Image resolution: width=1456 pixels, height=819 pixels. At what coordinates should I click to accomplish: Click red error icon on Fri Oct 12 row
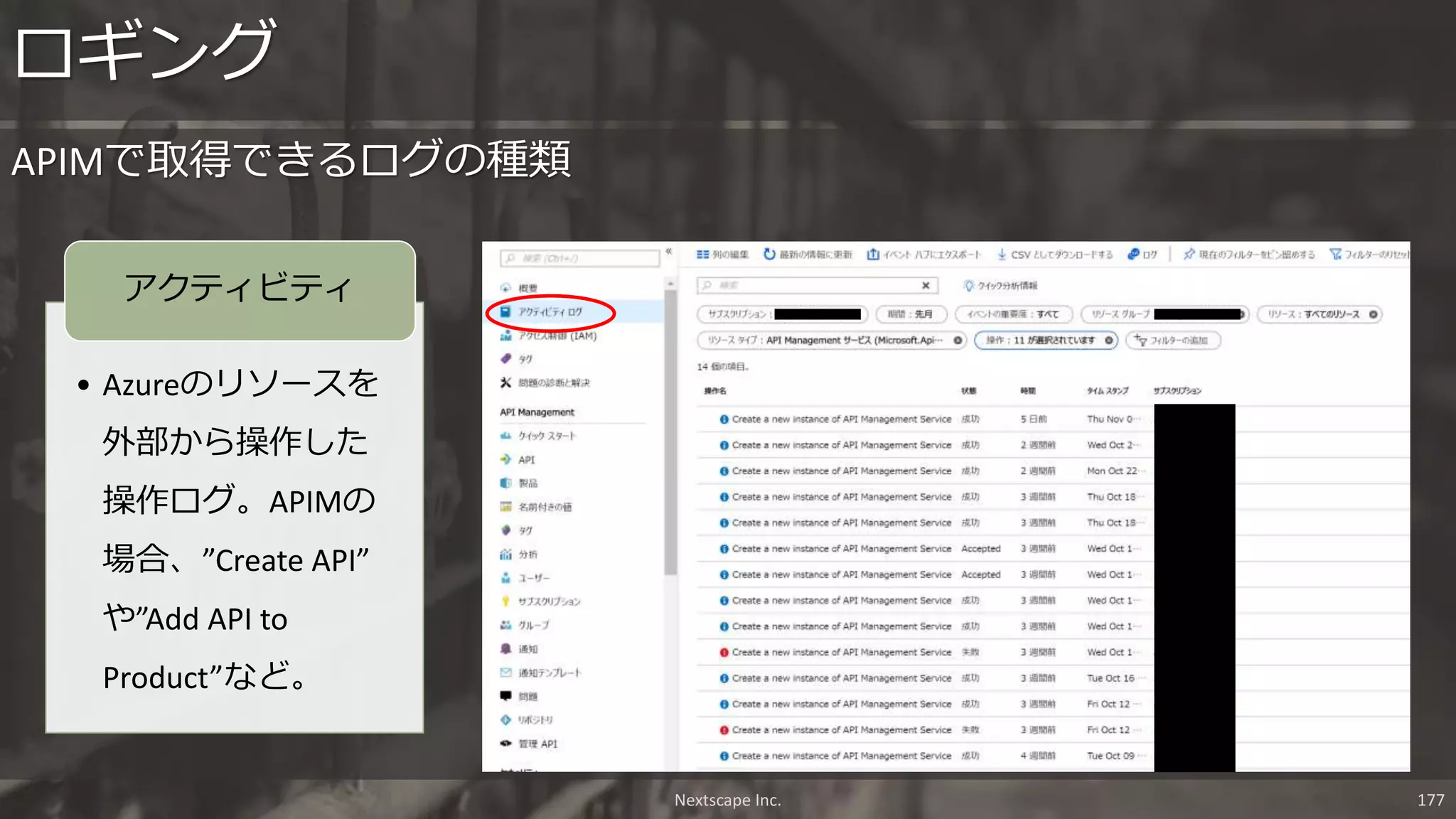coord(724,730)
